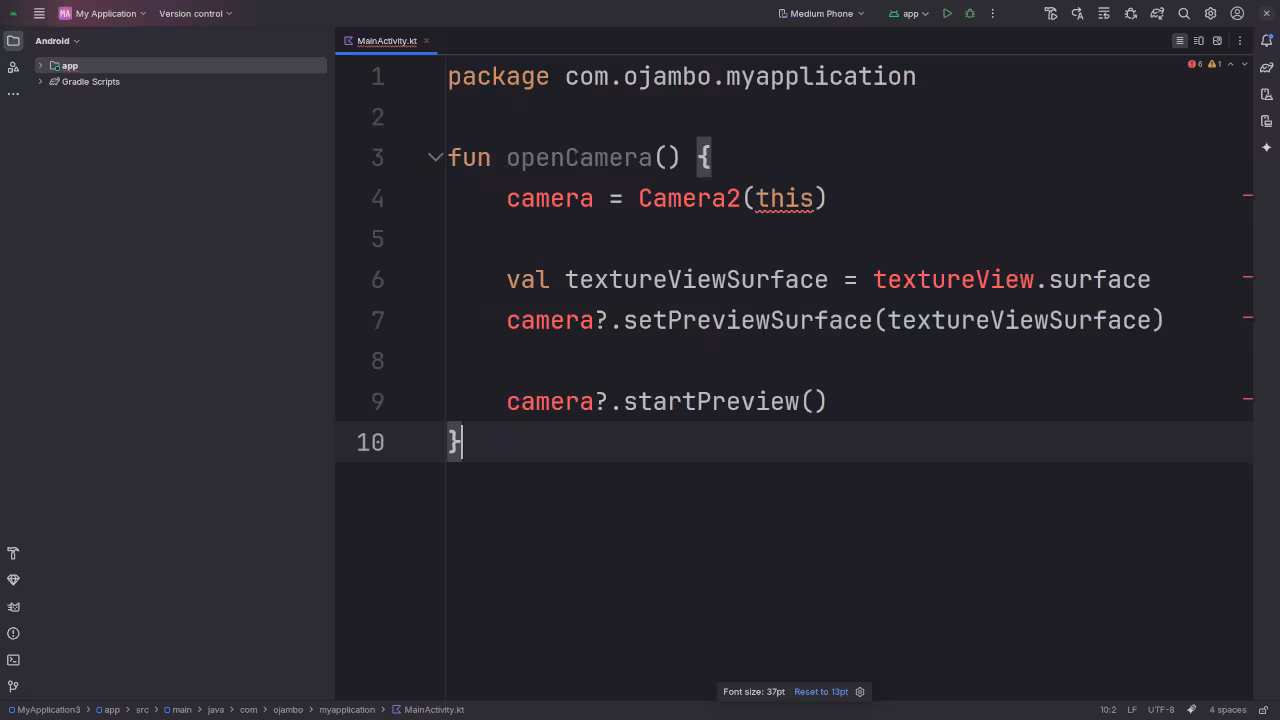The height and width of the screenshot is (720, 1280).
Task: Open Version Control Git tool window
Action: pyautogui.click(x=13, y=687)
